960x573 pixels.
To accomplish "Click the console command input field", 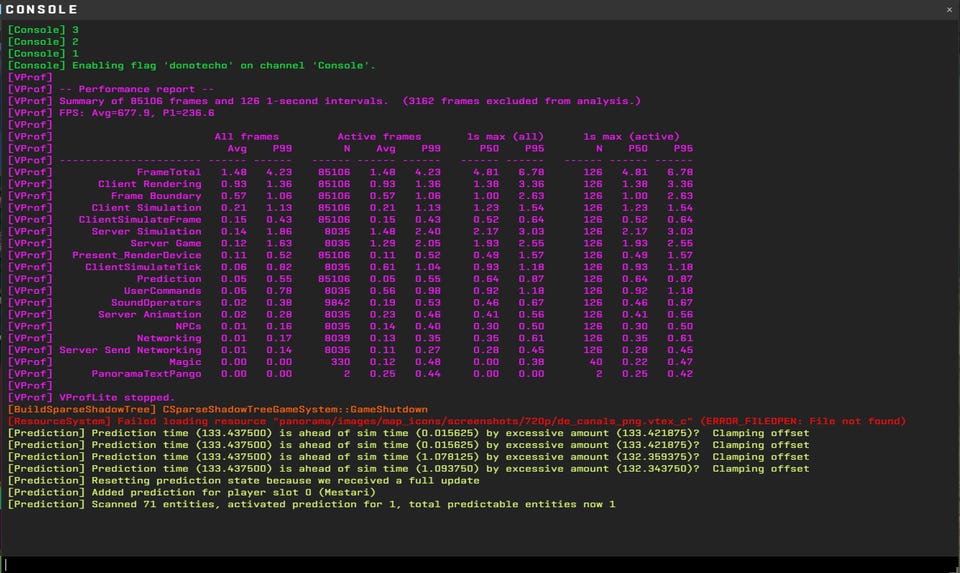I will [480, 564].
